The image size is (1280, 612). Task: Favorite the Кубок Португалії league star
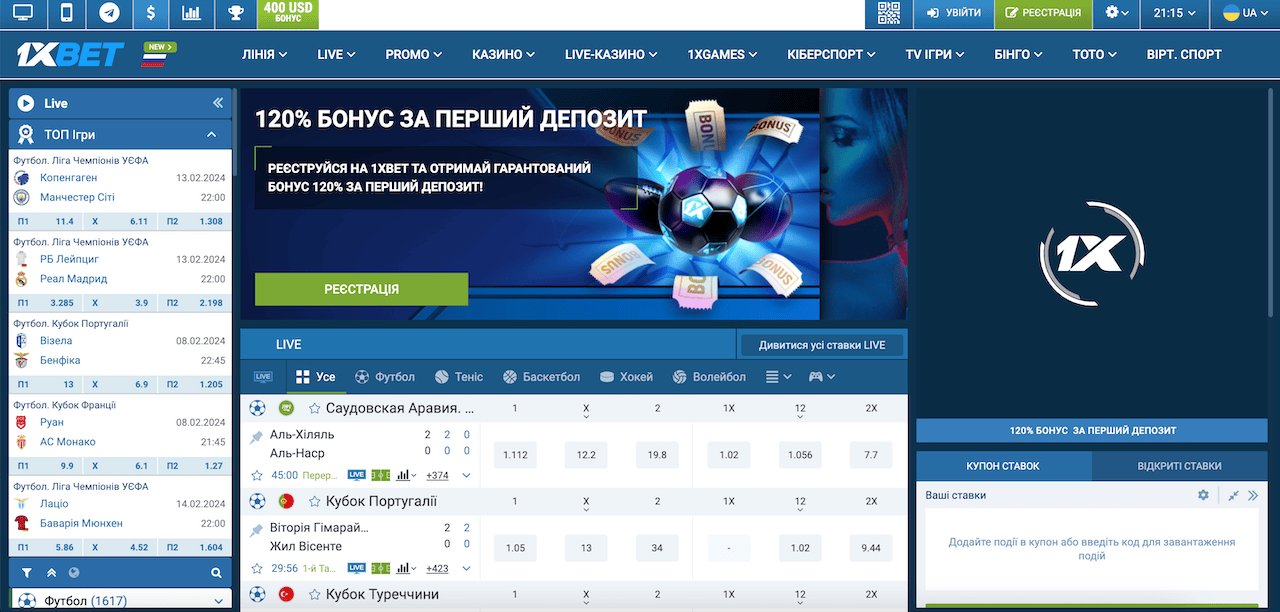coord(314,501)
